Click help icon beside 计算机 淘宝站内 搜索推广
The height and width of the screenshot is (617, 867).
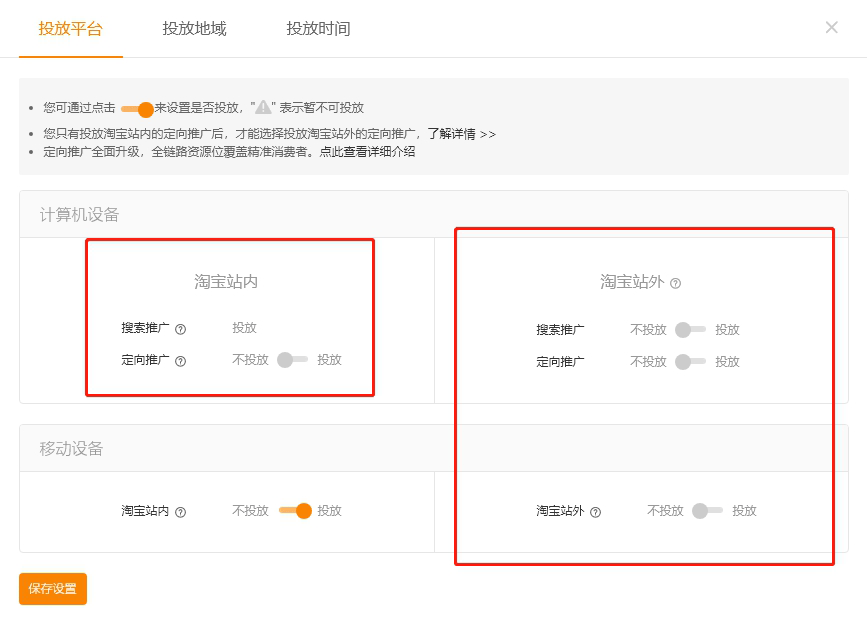181,329
